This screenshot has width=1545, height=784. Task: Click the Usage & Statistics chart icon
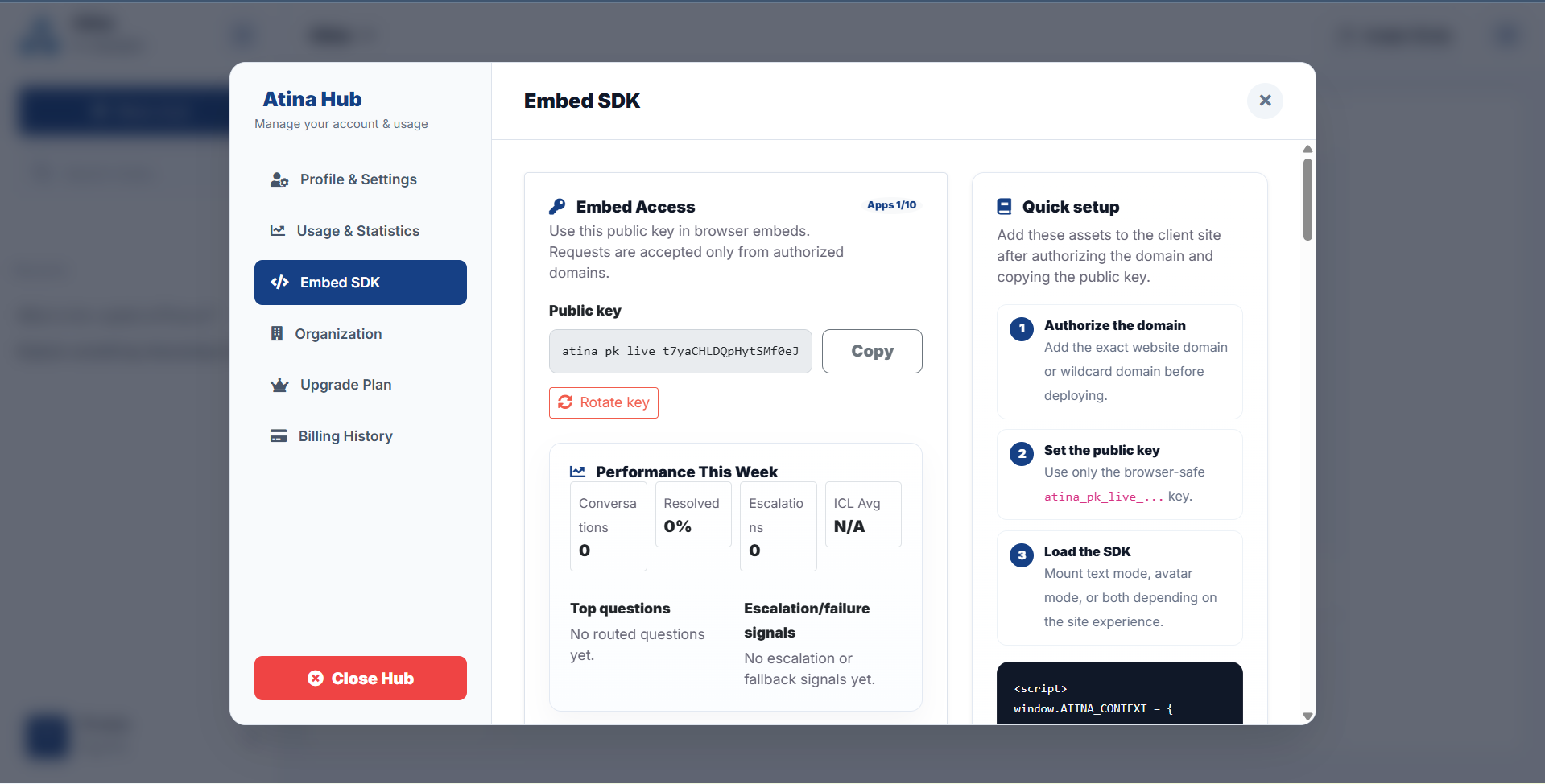click(278, 231)
